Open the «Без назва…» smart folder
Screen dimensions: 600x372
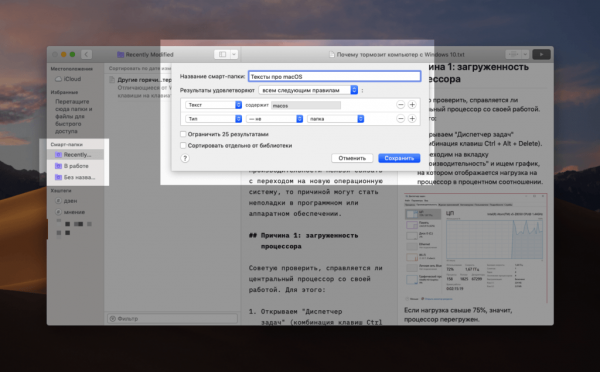click(x=75, y=177)
